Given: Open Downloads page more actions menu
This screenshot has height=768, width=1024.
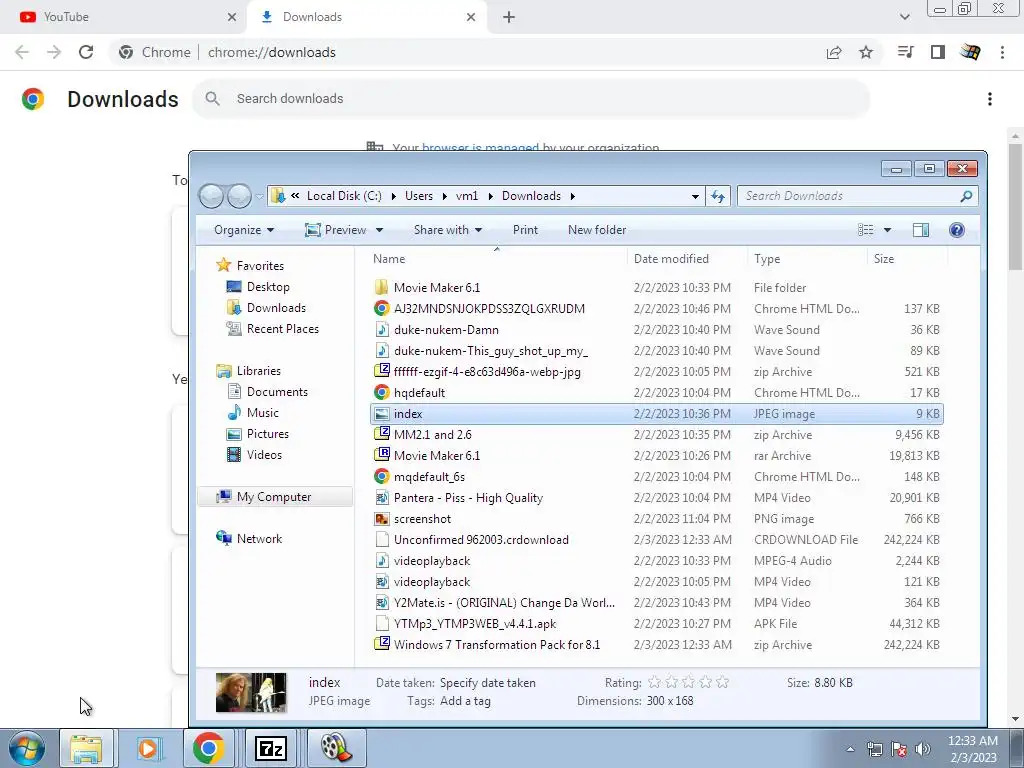Looking at the screenshot, I should tap(990, 99).
